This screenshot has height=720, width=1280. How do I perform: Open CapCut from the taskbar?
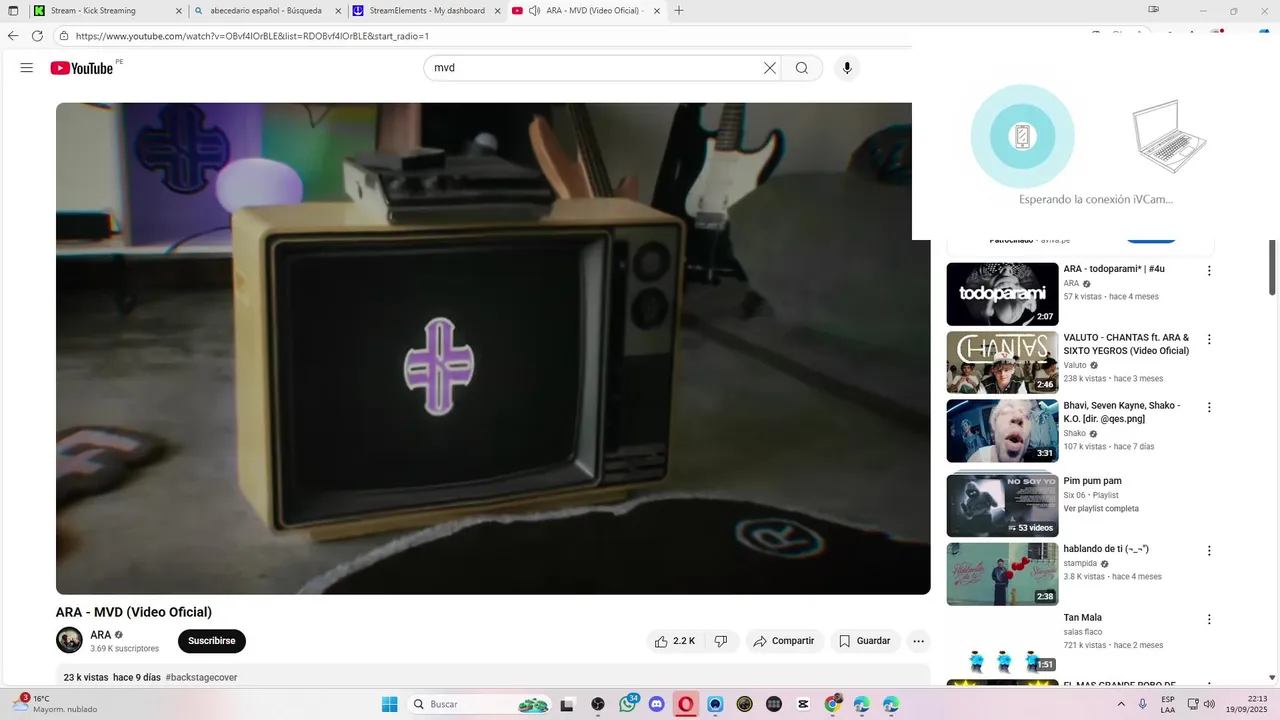803,704
